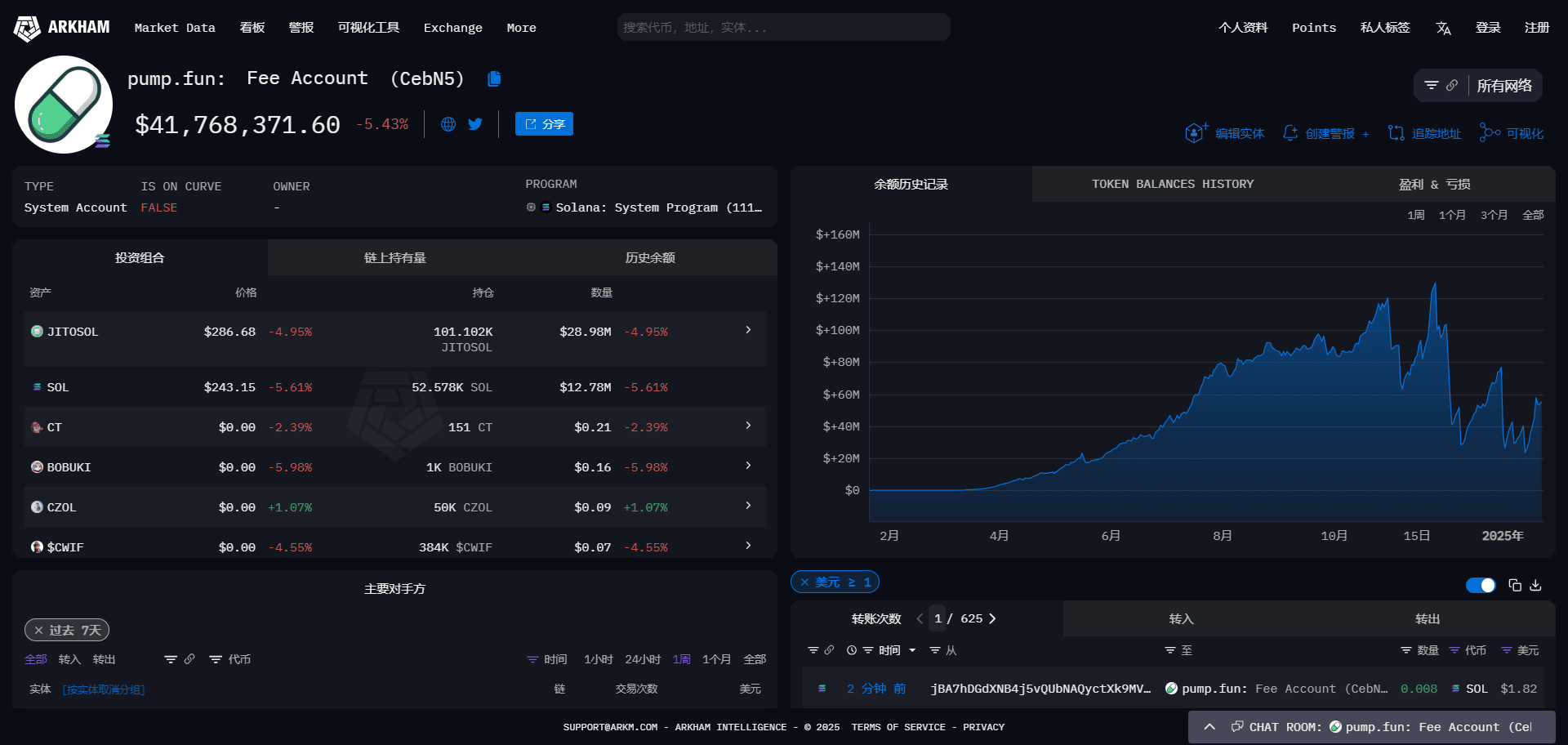Click the 追踪地址 trace address icon

1396,133
